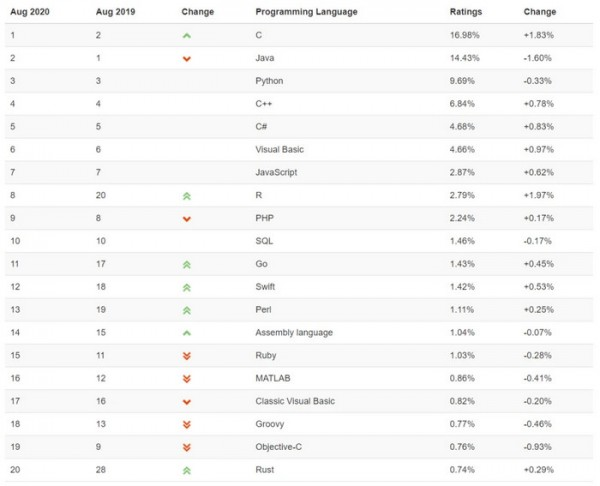
Task: Click the Visual Basic row label
Action: (x=280, y=149)
